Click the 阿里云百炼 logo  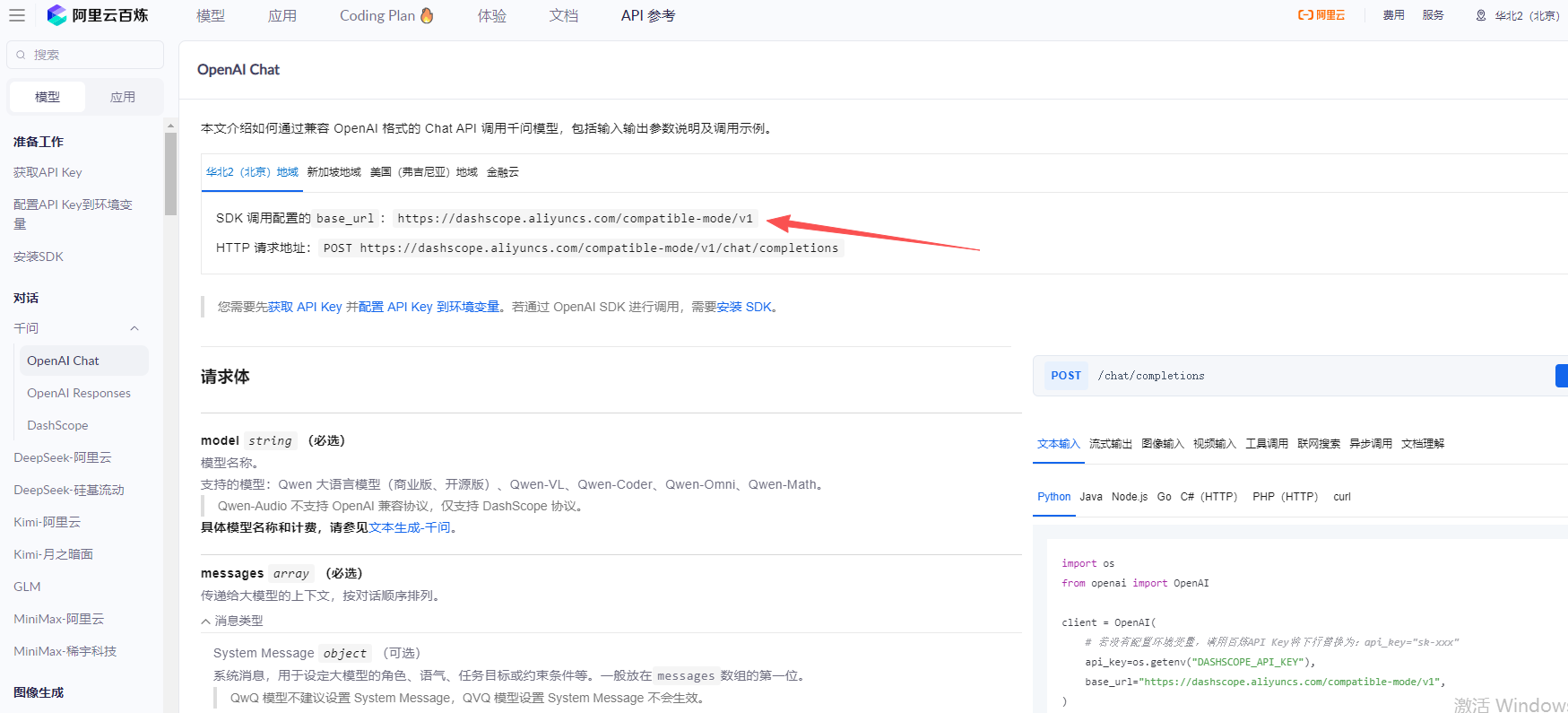click(98, 15)
